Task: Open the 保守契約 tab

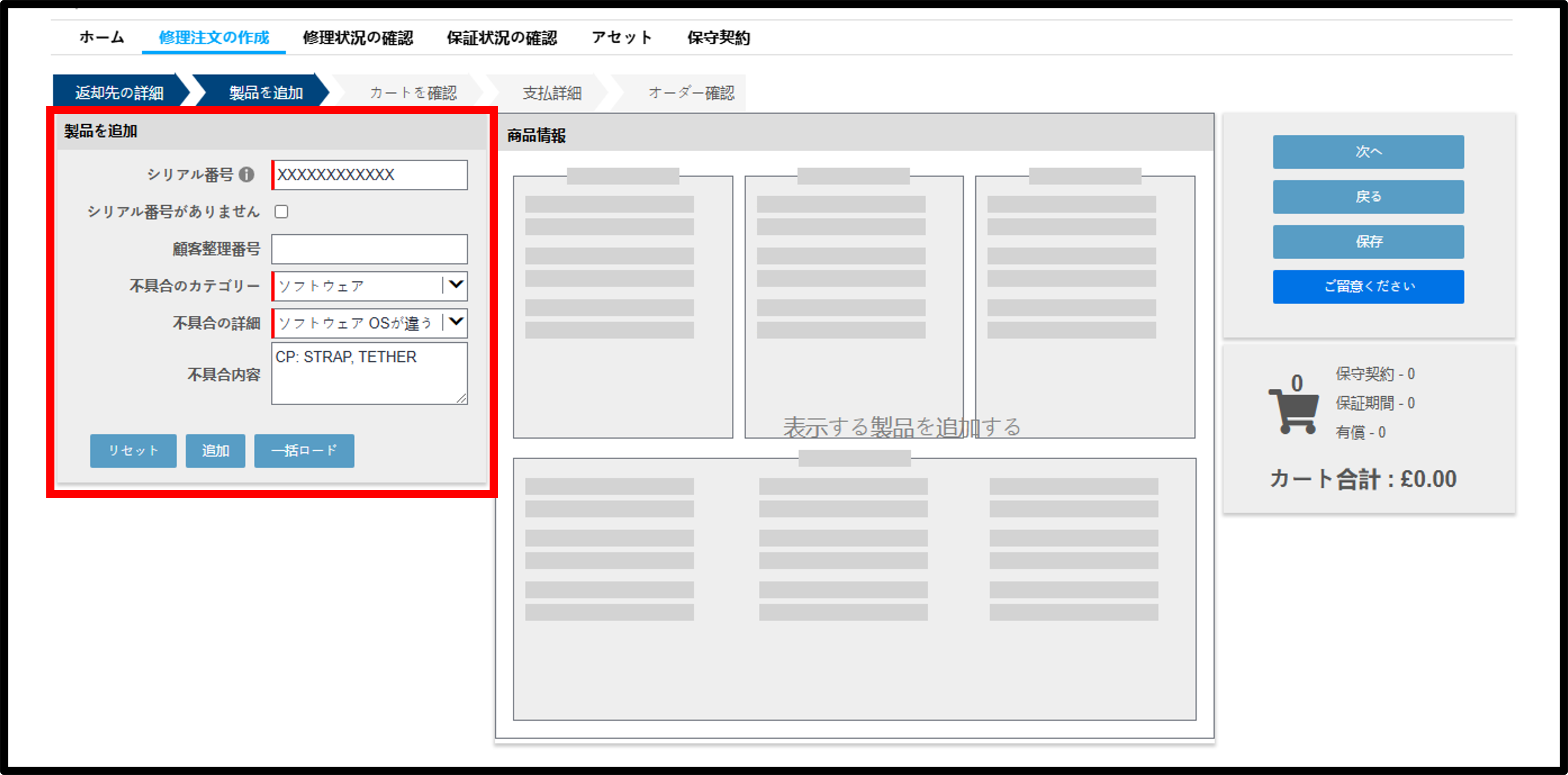Action: [718, 38]
